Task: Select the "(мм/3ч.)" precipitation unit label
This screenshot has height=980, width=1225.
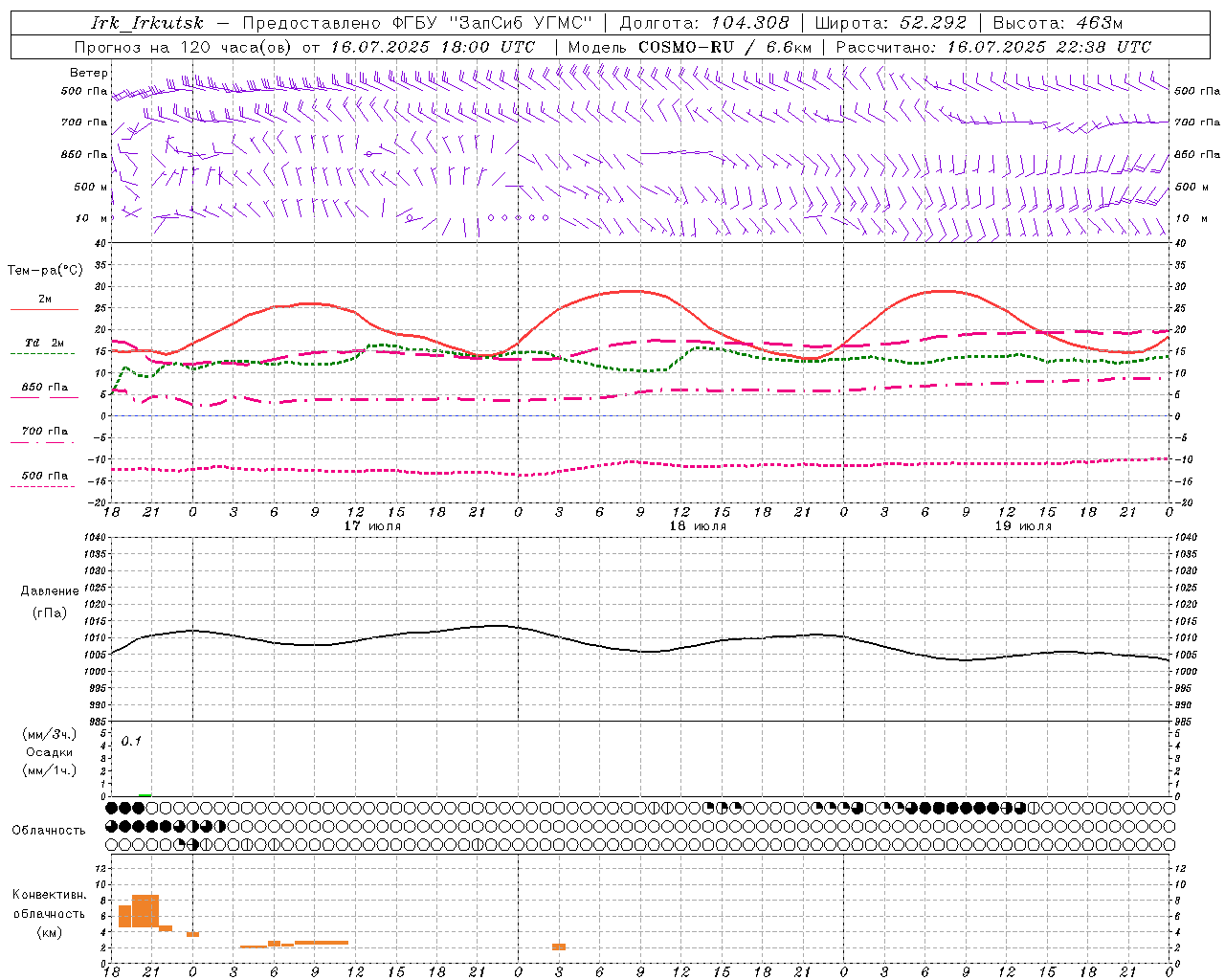Action: point(50,734)
